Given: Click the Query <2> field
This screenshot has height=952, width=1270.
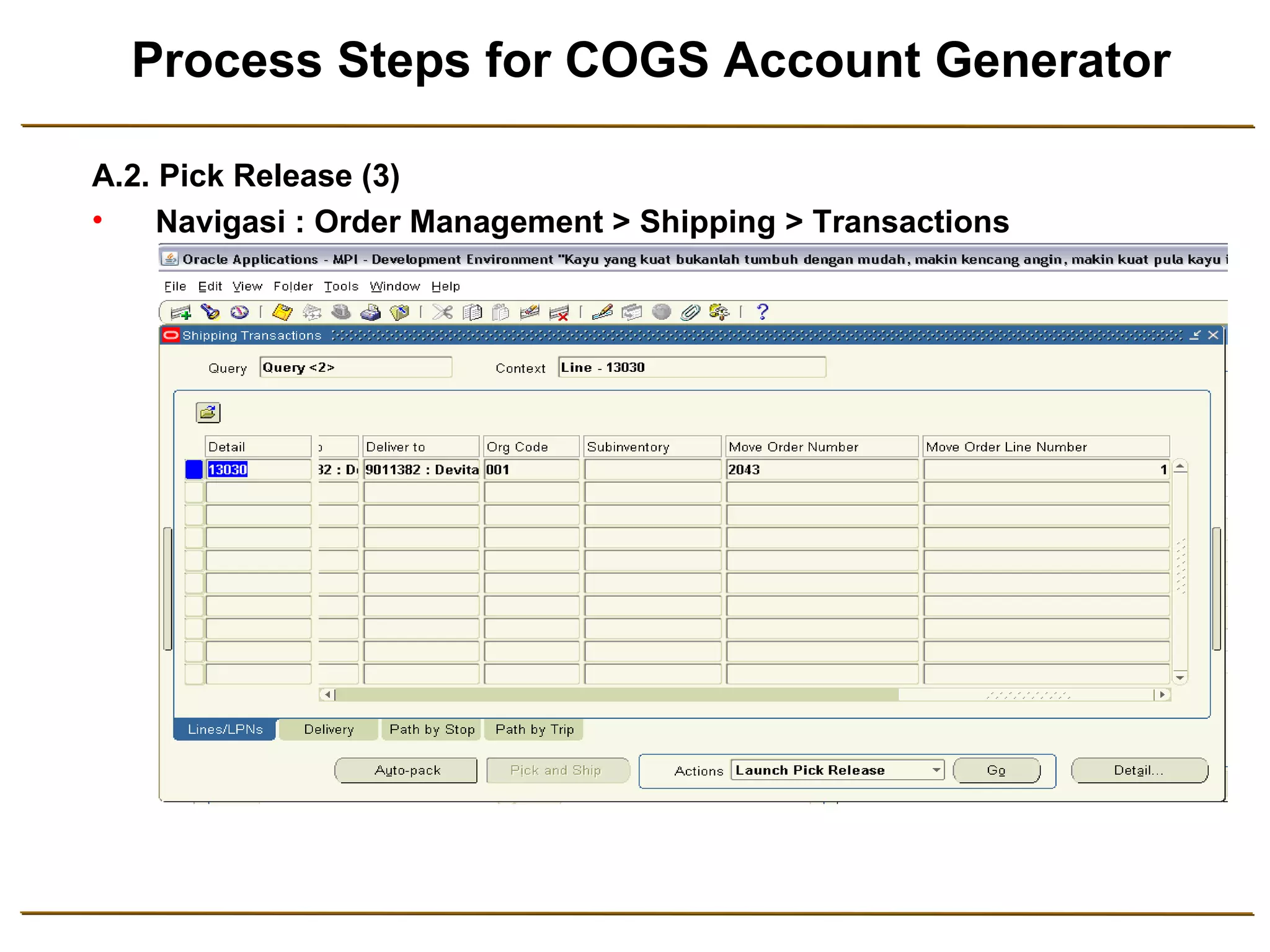Looking at the screenshot, I should pyautogui.click(x=356, y=367).
